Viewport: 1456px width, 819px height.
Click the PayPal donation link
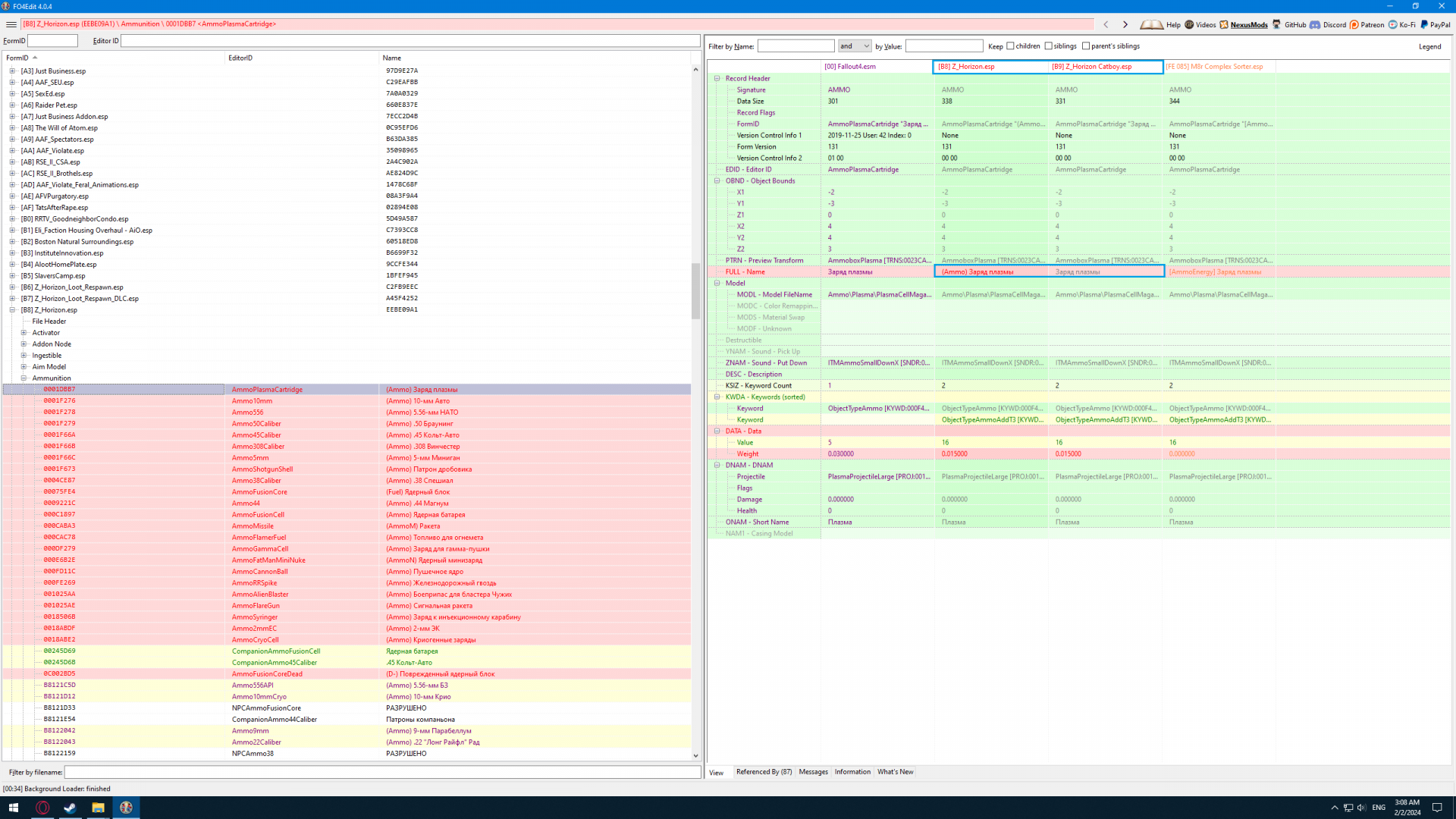[x=1435, y=24]
